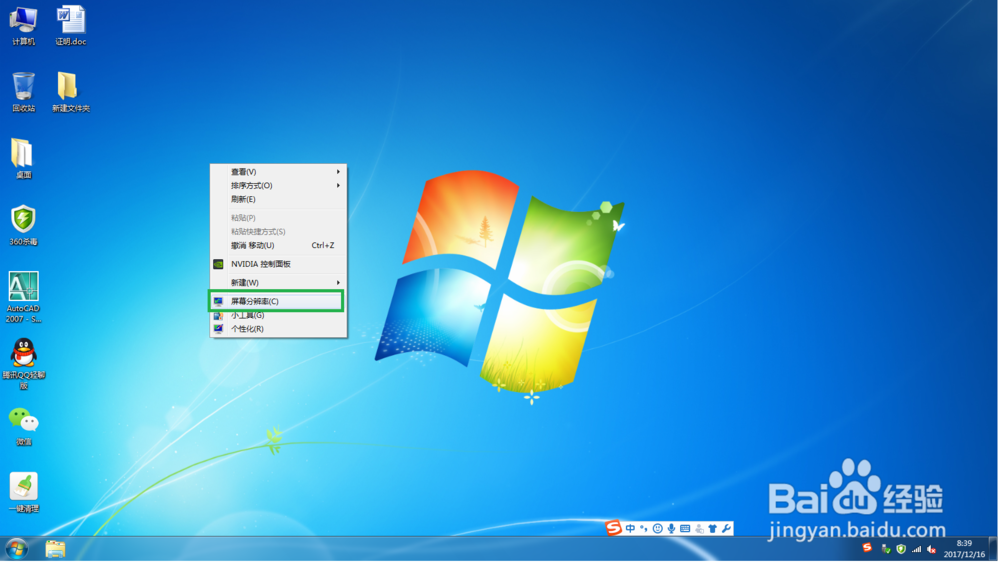1000x564 pixels.
Task: Click the muted volume tray icon
Action: coord(932,549)
